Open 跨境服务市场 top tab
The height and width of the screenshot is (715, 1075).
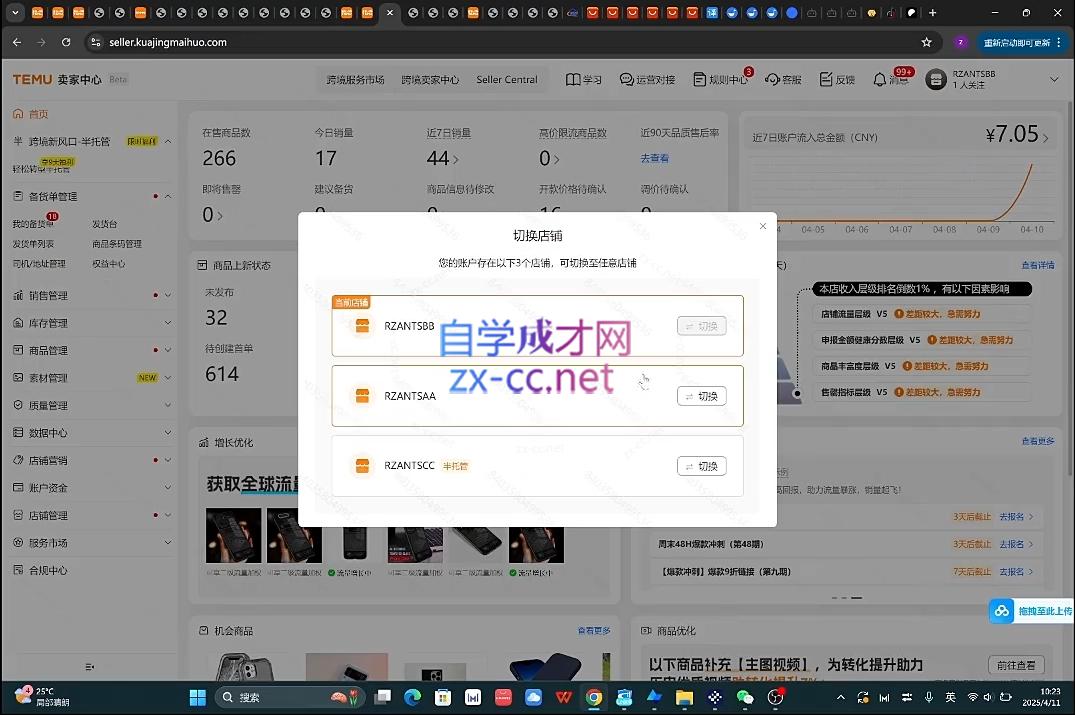[x=355, y=80]
